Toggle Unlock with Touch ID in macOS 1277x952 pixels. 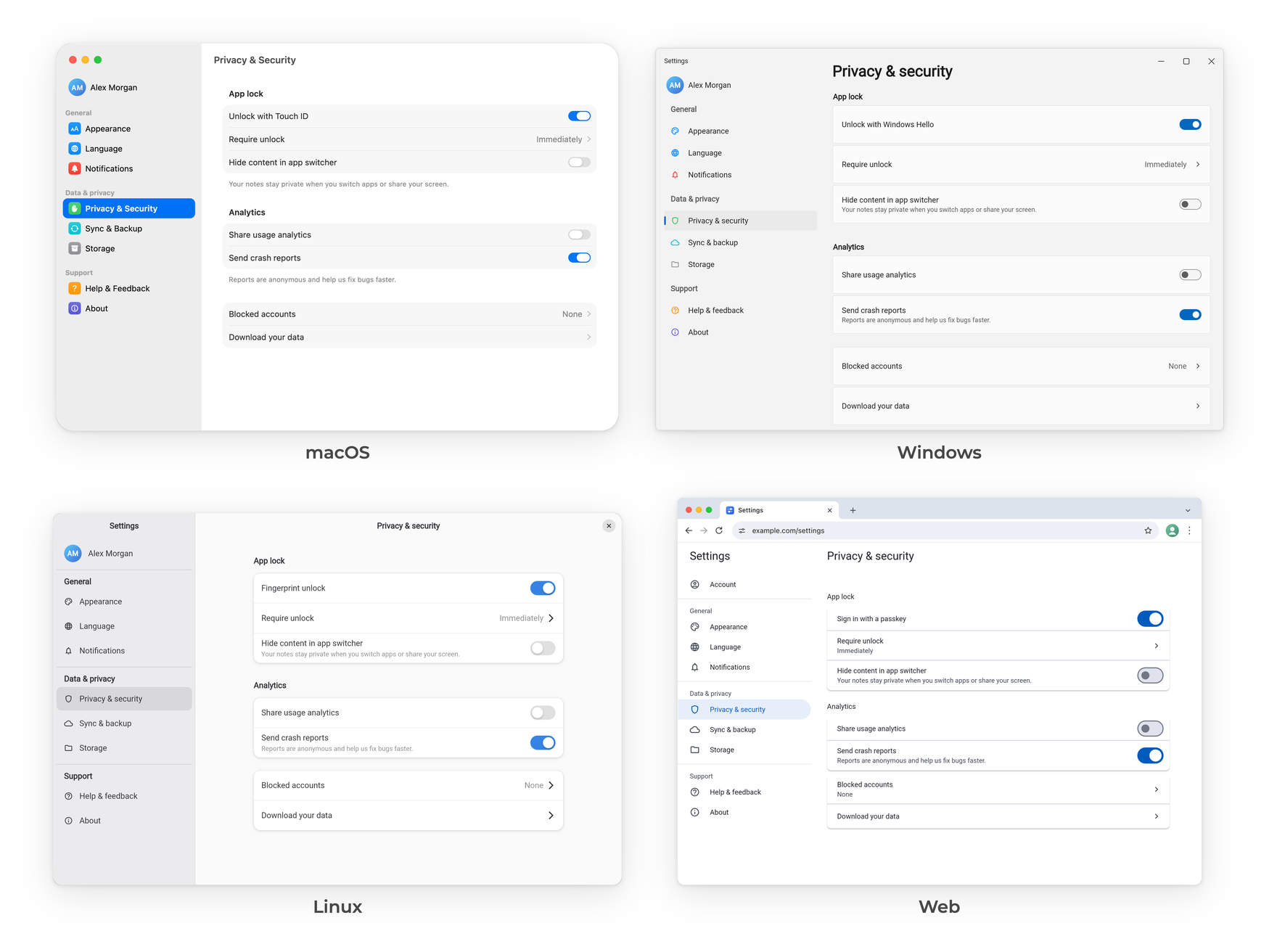[579, 116]
